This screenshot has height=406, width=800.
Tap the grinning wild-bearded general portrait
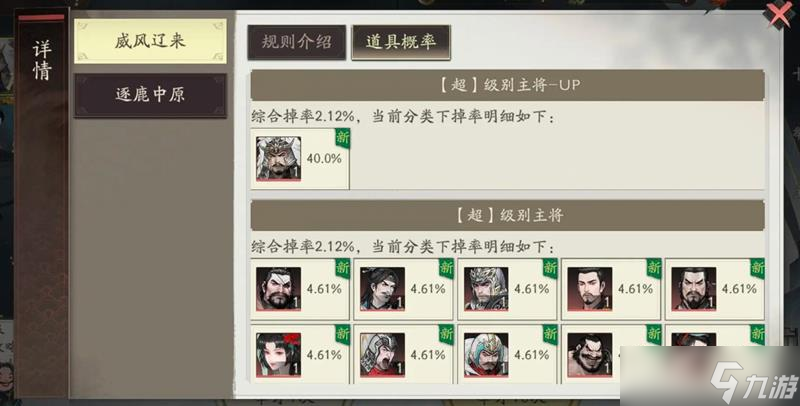[590, 355]
